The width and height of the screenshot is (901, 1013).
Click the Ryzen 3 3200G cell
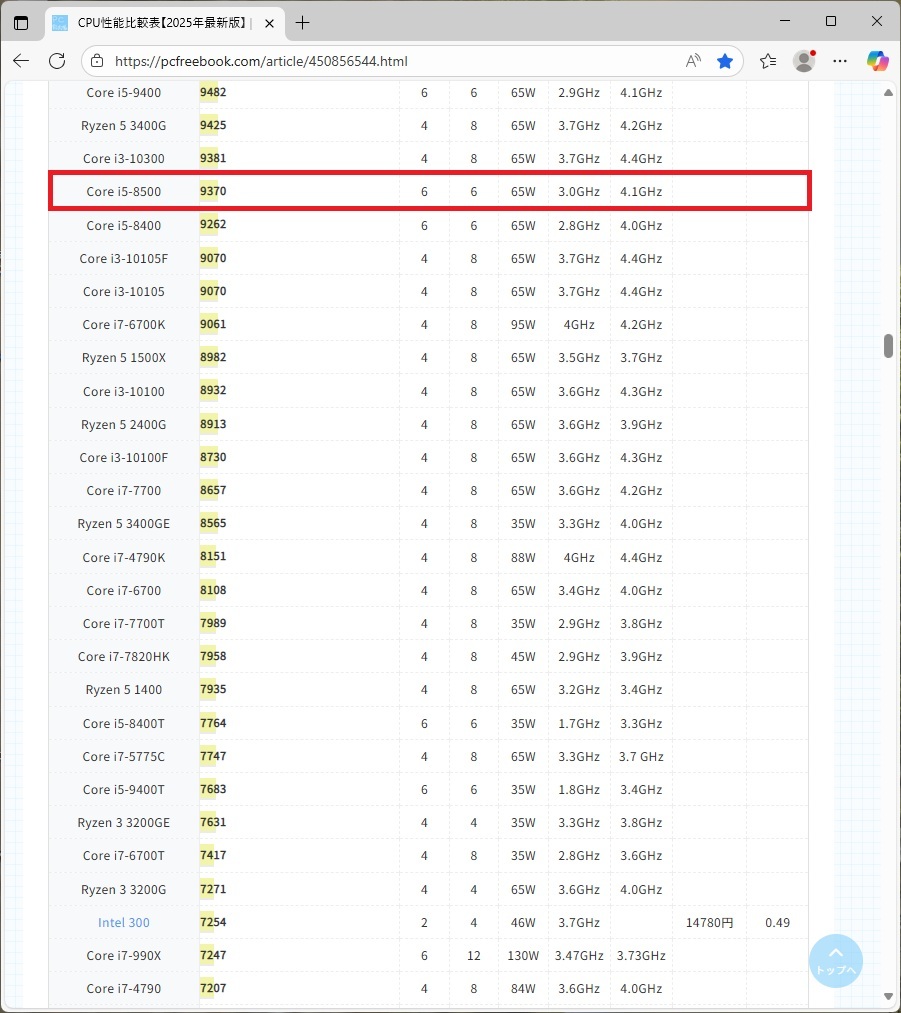pyautogui.click(x=123, y=890)
